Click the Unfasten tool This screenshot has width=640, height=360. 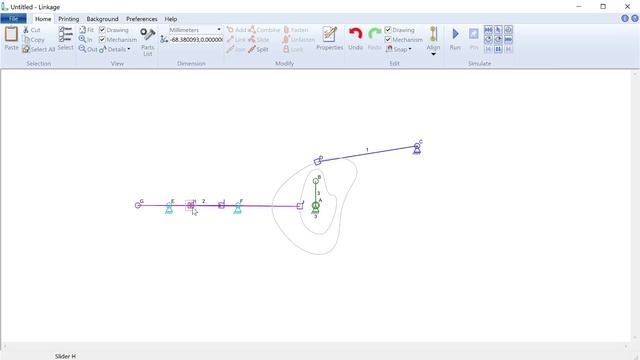(x=299, y=40)
